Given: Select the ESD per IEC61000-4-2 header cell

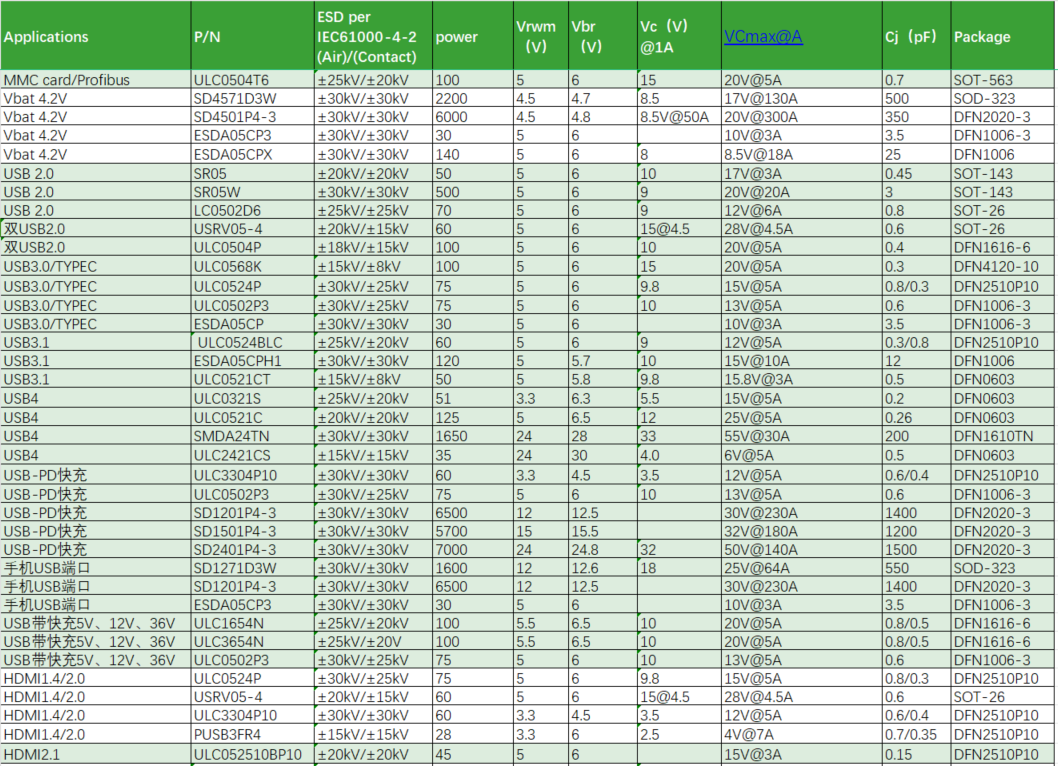Looking at the screenshot, I should coord(372,37).
